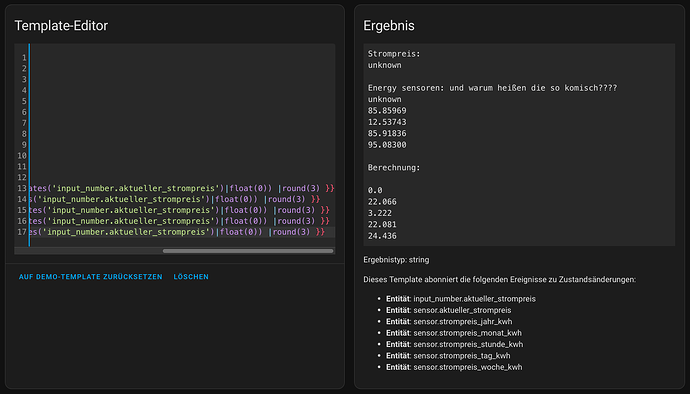Click entity sensor.strompreis_jahr_kwh in list

pos(462,321)
